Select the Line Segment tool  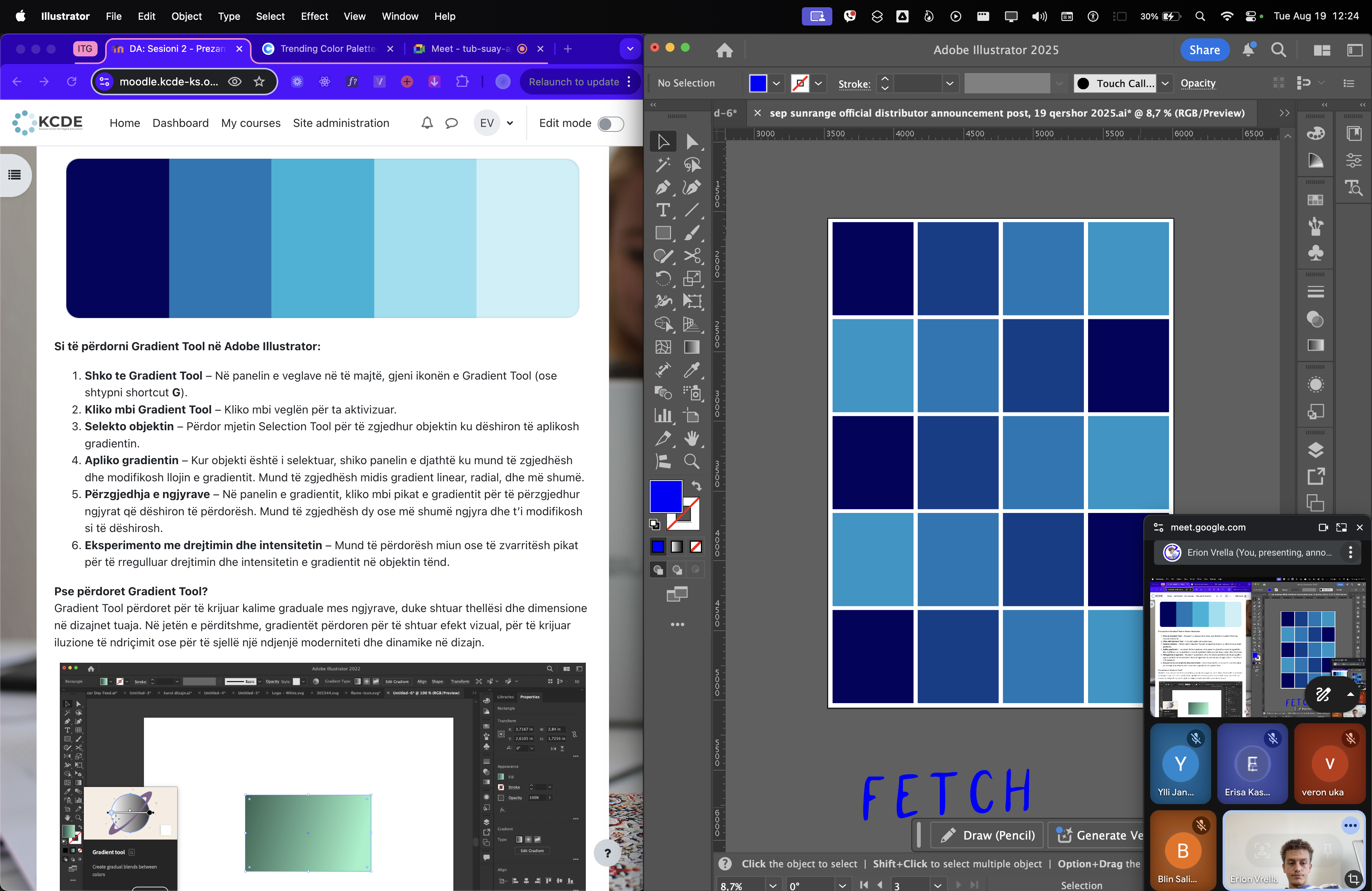tap(692, 210)
